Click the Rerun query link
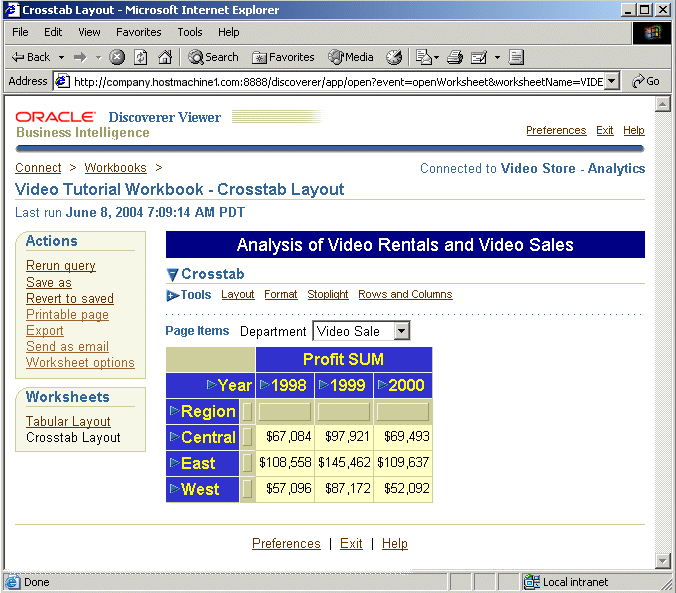 point(61,266)
